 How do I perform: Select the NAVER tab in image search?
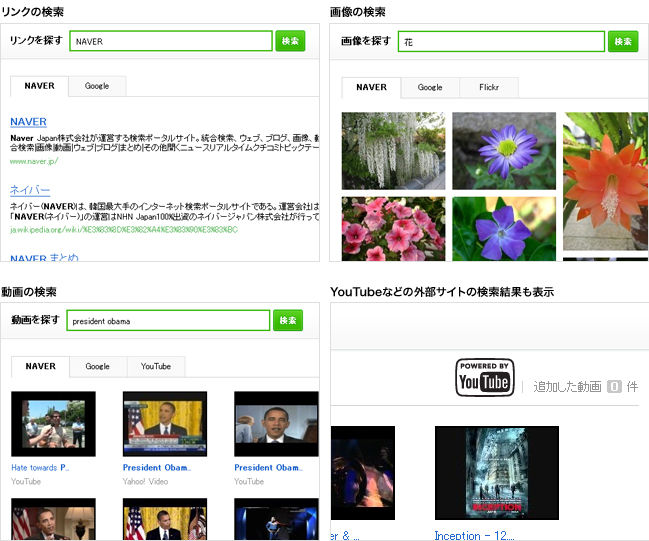(371, 87)
